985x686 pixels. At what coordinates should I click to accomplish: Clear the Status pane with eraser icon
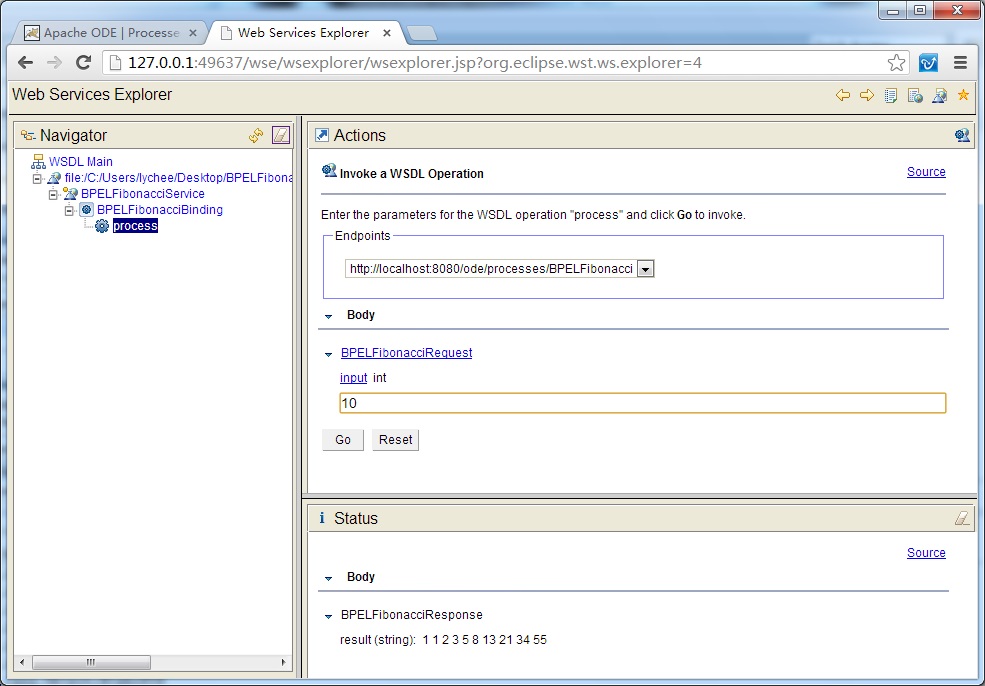[x=961, y=518]
